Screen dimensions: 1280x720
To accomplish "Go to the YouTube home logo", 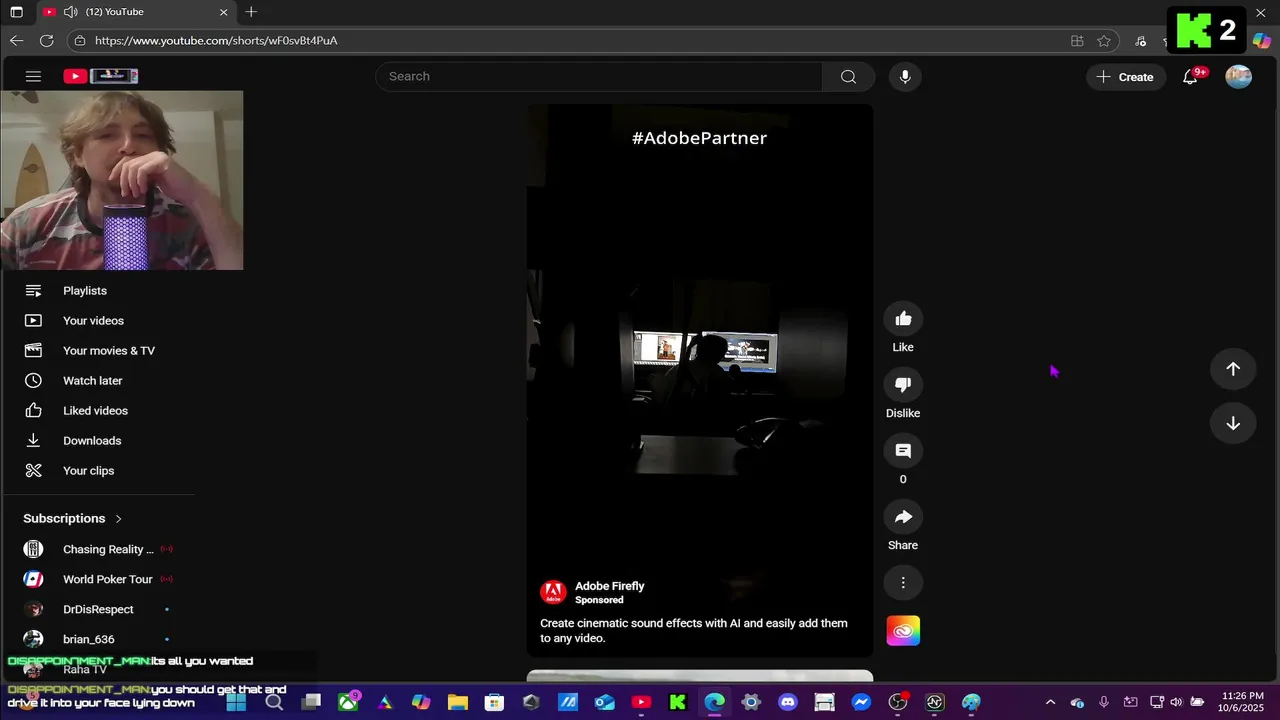I will pos(100,76).
